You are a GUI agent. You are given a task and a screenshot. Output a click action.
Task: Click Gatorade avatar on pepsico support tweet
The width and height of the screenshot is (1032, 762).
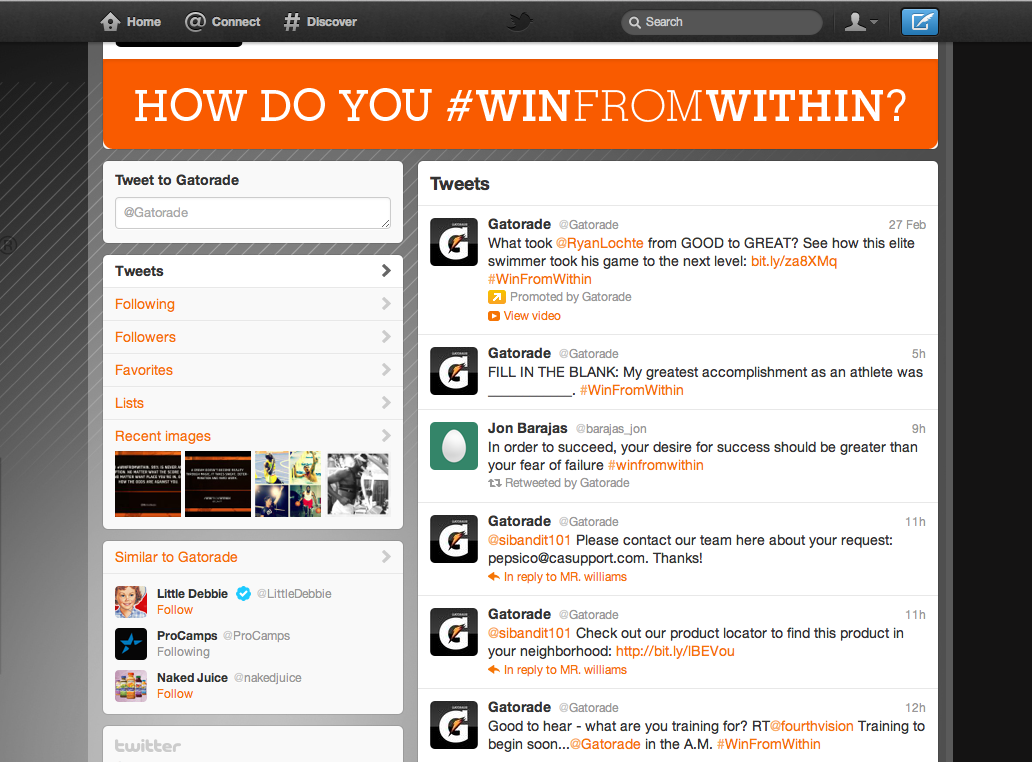(453, 539)
